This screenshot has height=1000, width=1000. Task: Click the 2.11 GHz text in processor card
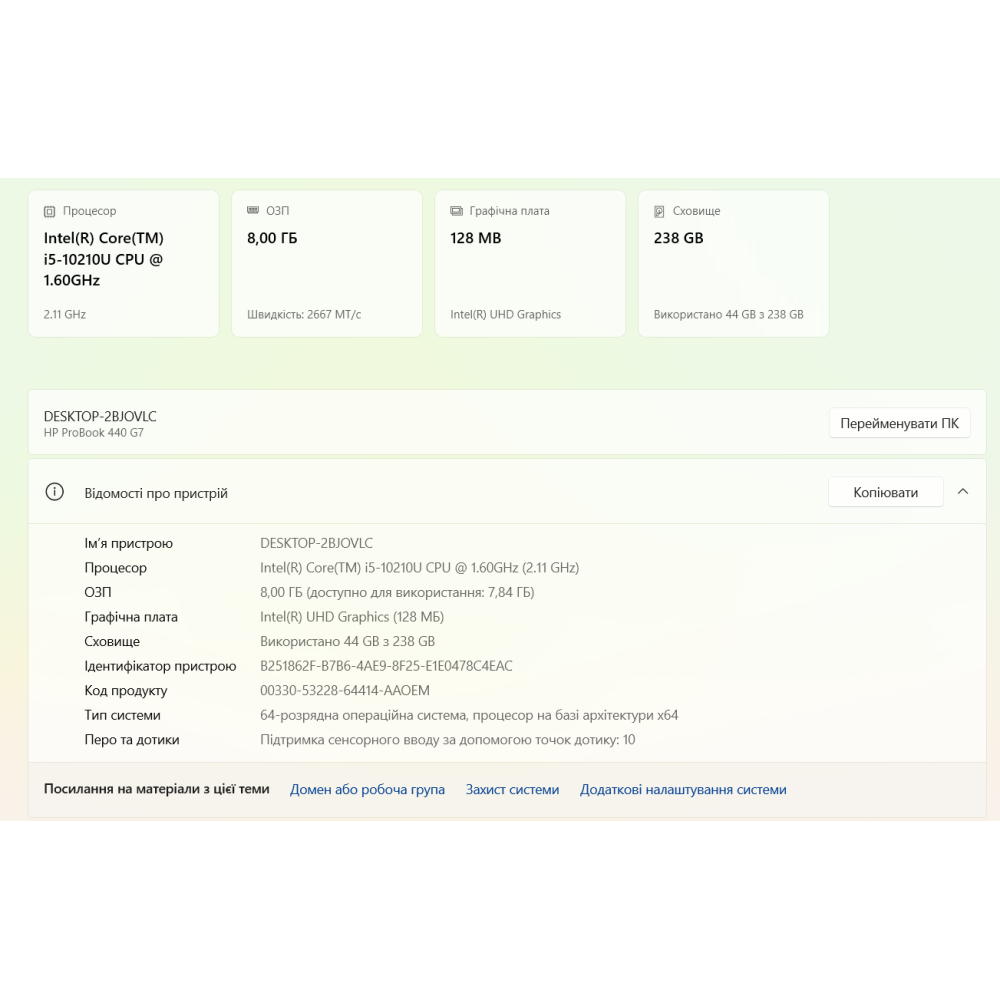(x=64, y=314)
